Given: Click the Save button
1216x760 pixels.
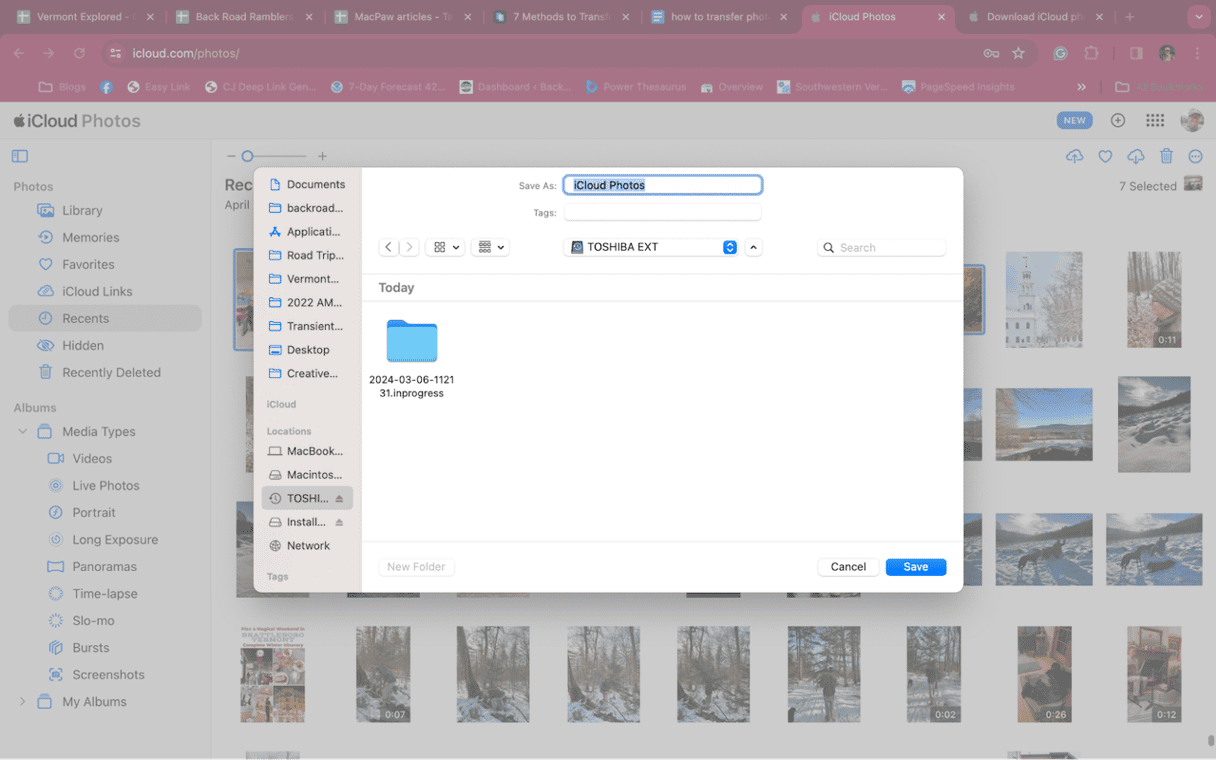Looking at the screenshot, I should coord(915,567).
